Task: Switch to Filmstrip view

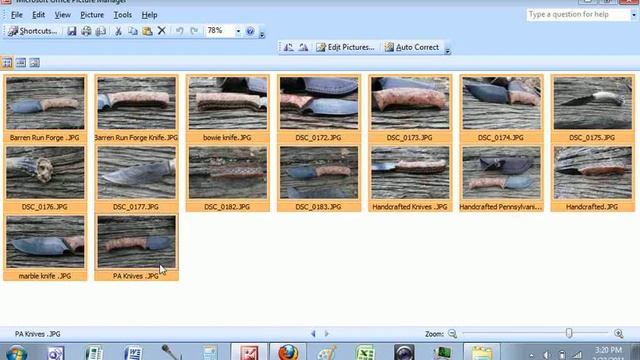Action: click(x=21, y=63)
